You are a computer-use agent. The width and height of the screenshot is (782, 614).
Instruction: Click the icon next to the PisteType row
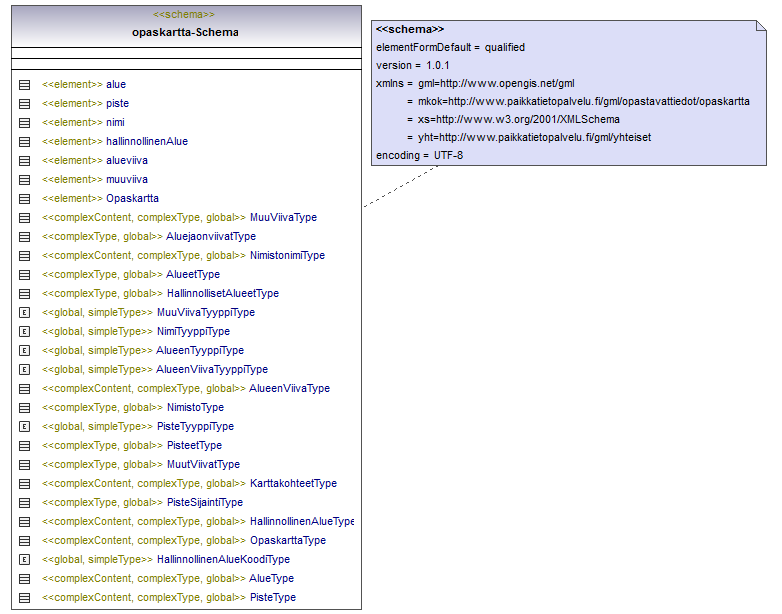24,598
